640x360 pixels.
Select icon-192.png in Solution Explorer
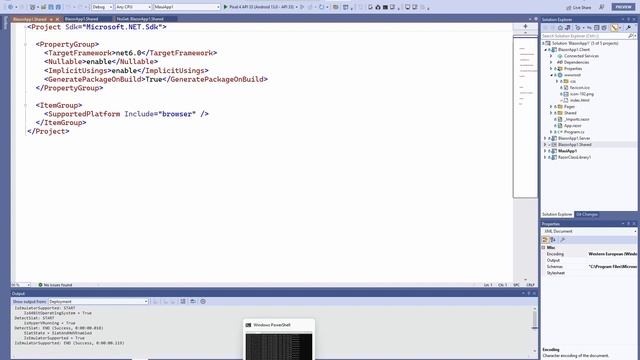582,94
